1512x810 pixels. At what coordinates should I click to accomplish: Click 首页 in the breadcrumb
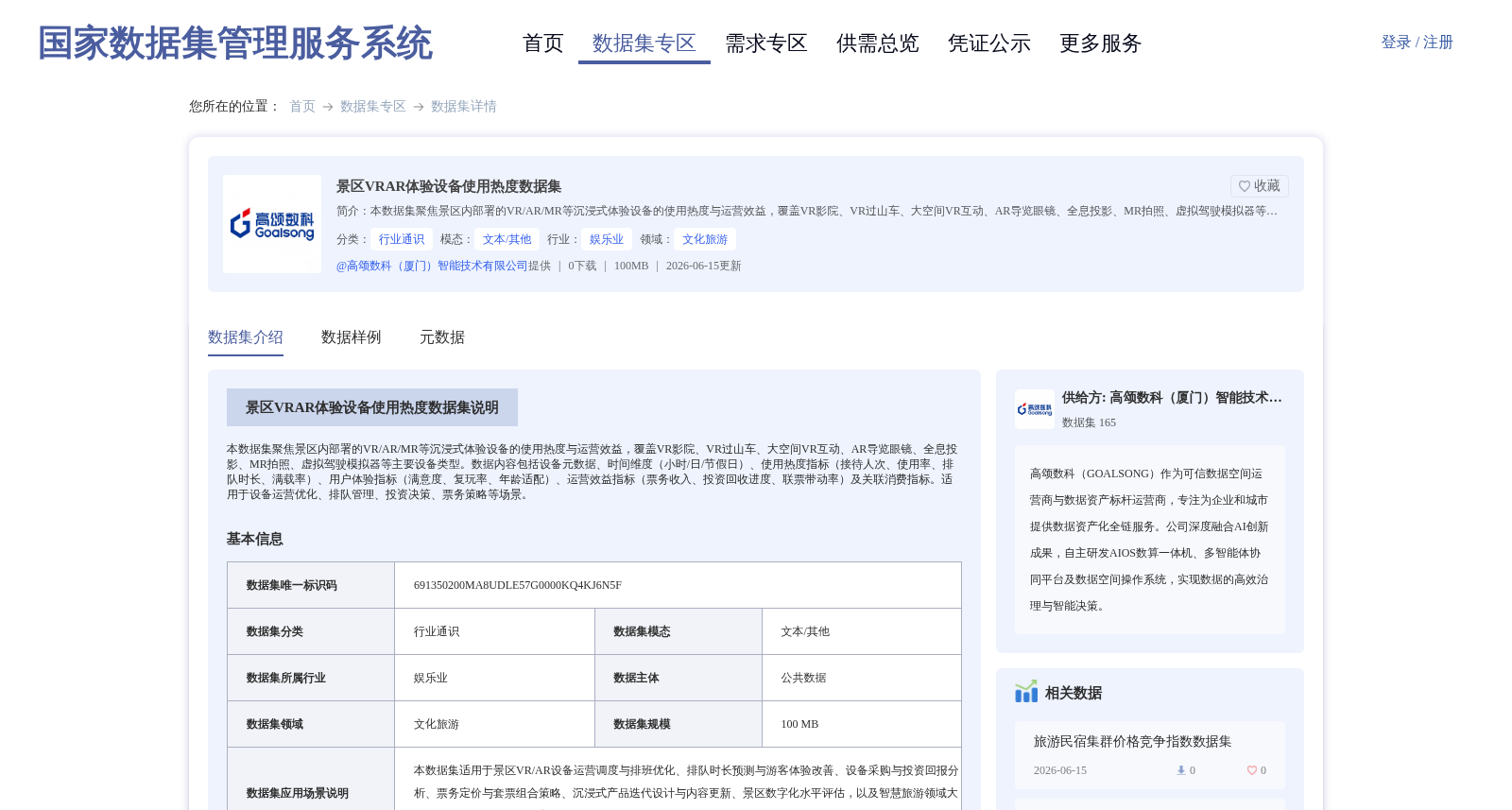tap(302, 107)
